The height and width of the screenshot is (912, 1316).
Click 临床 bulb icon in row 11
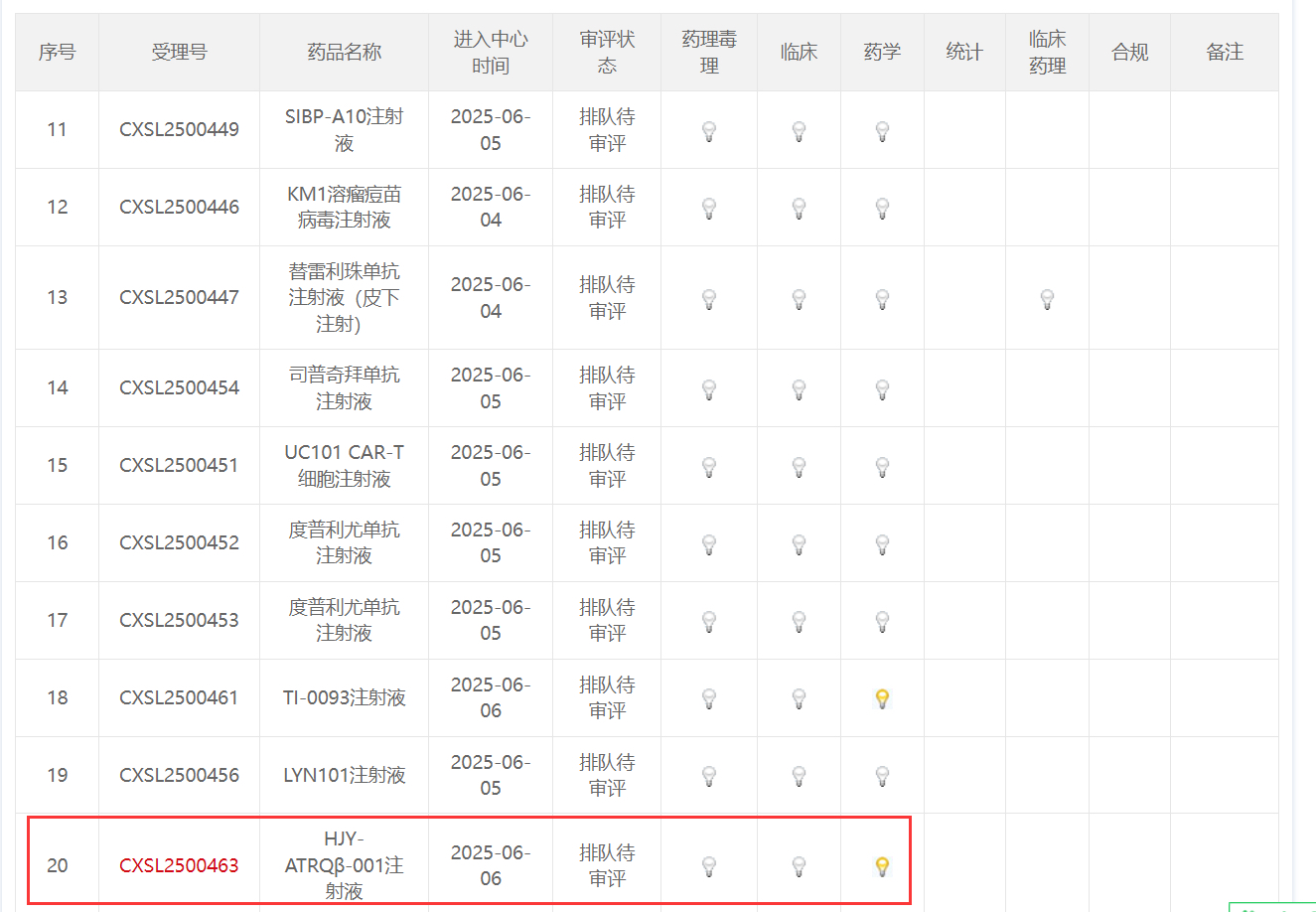(799, 130)
